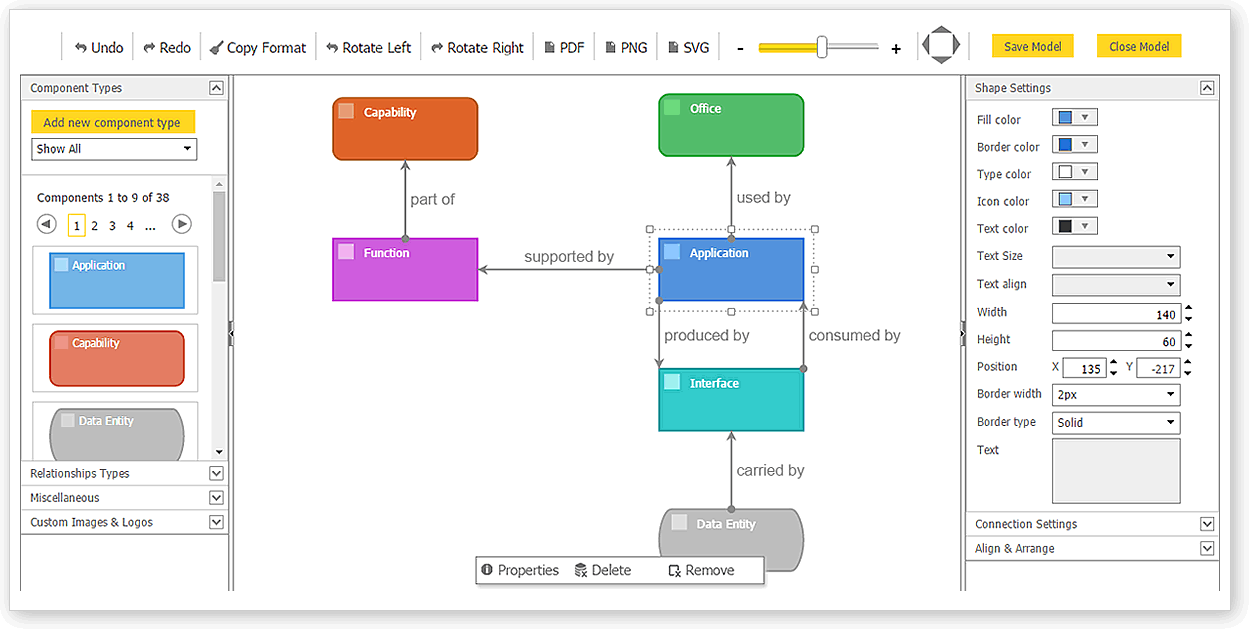Click the Position Y input field
This screenshot has height=630, width=1250.
(1158, 368)
